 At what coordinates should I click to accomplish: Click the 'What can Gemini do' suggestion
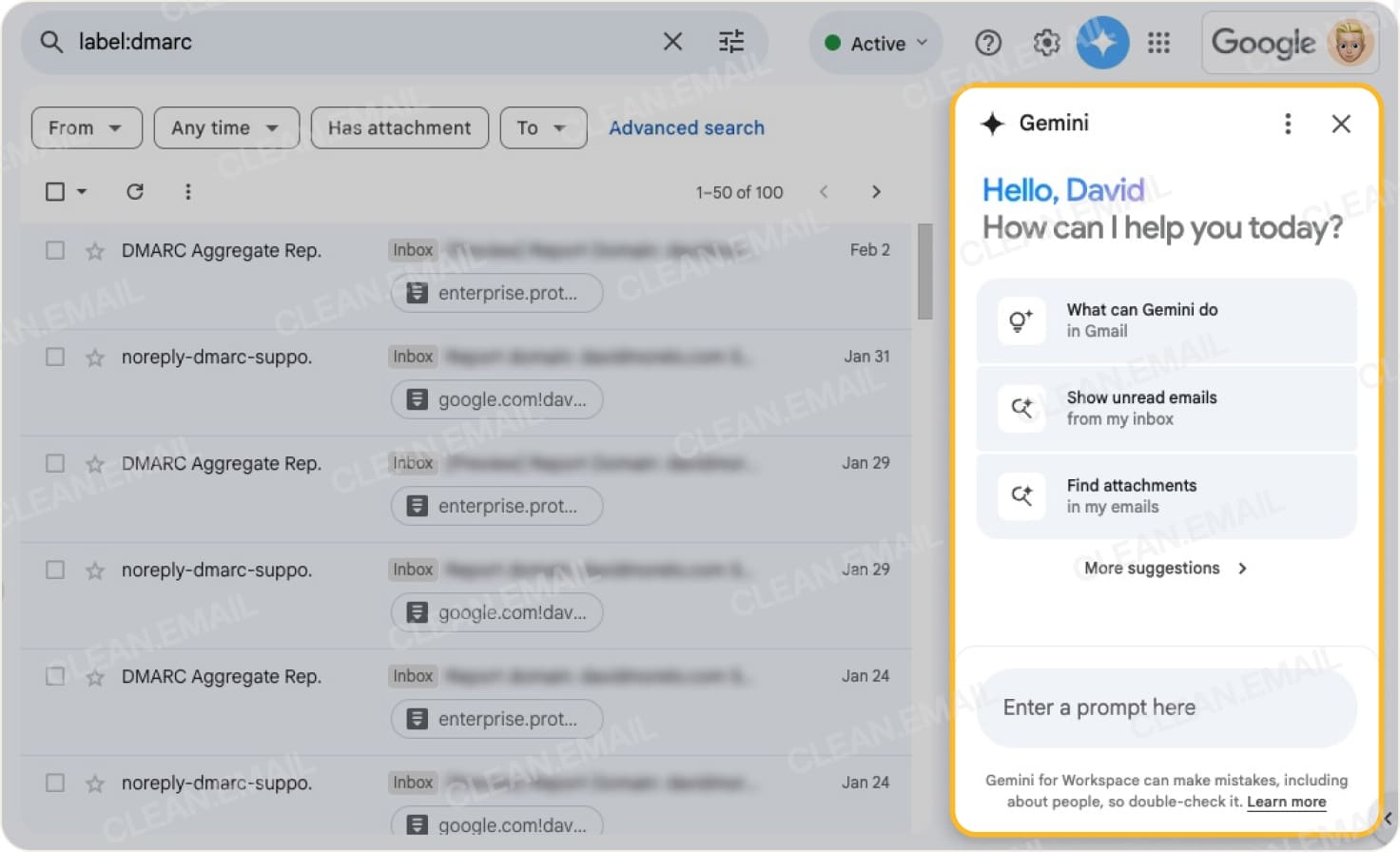click(x=1166, y=320)
